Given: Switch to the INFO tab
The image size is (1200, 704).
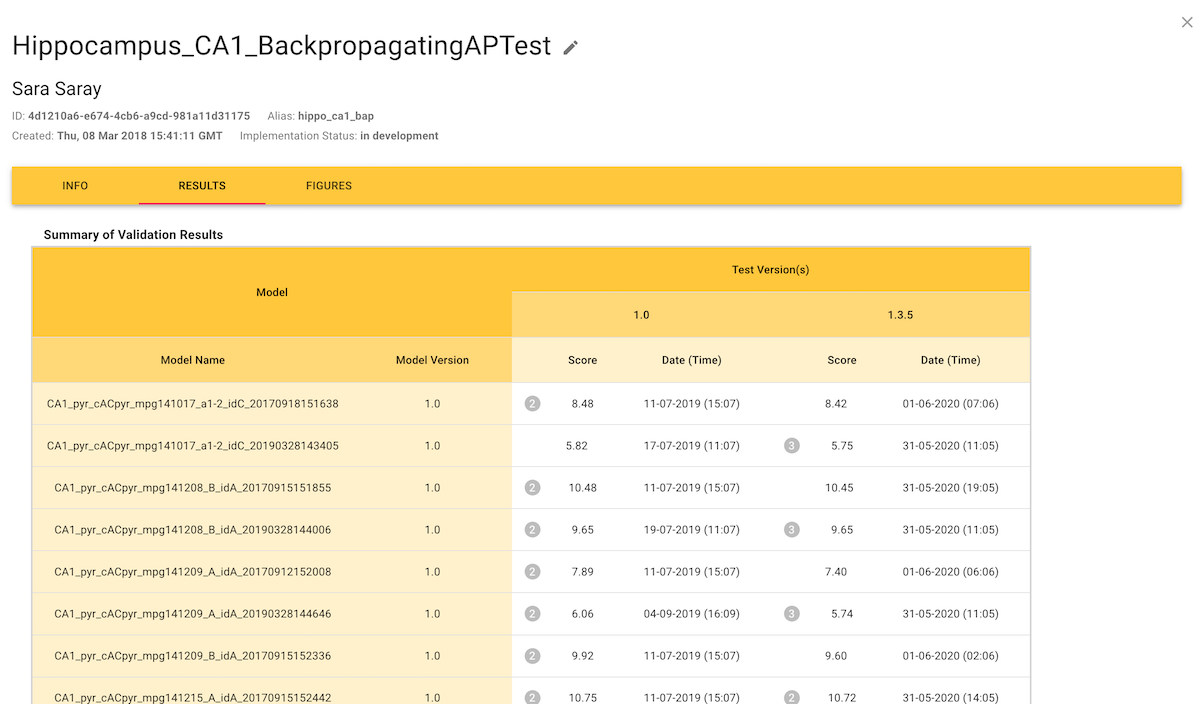Looking at the screenshot, I should click(x=75, y=186).
